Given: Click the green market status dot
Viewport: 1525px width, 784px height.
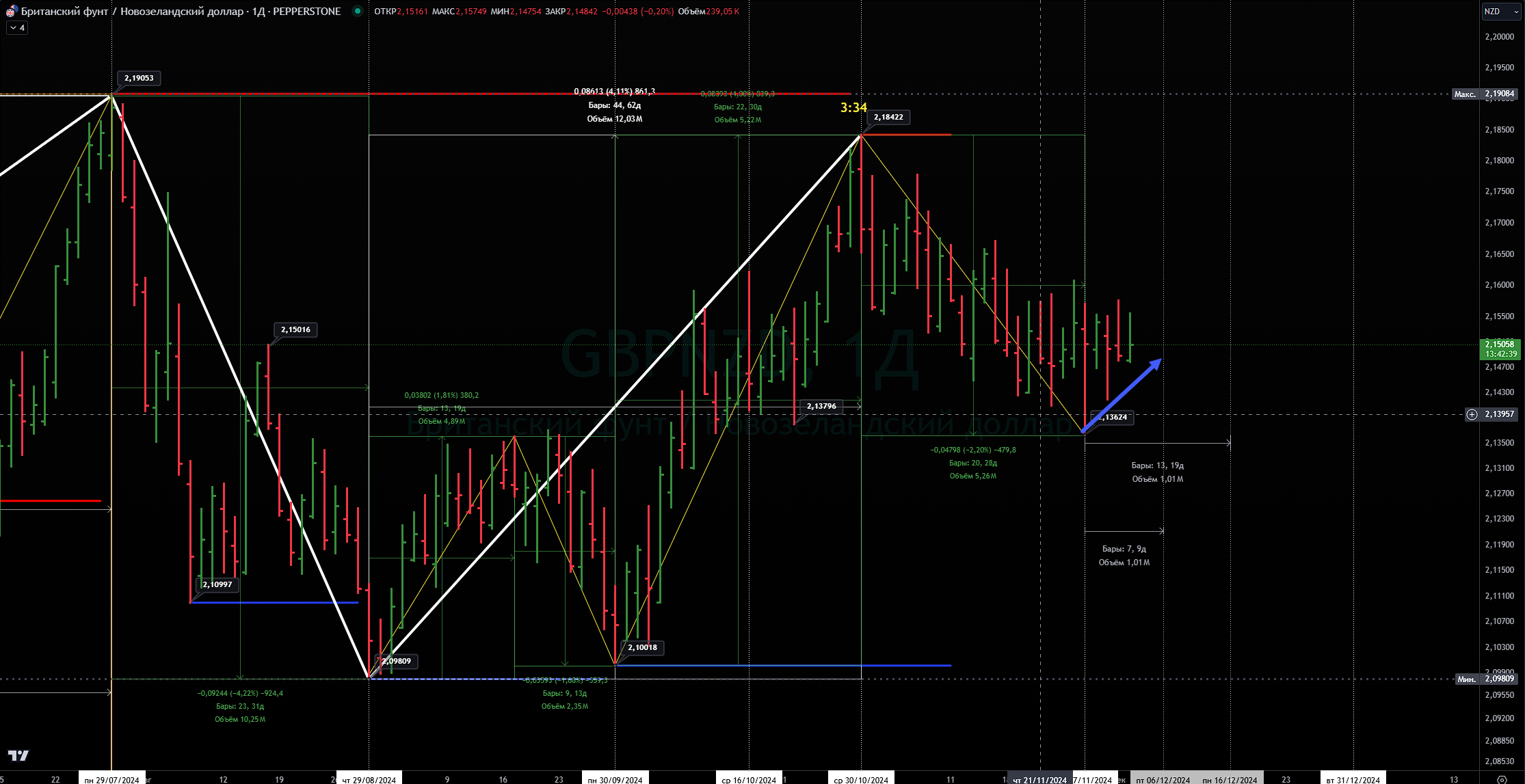Looking at the screenshot, I should pyautogui.click(x=357, y=11).
